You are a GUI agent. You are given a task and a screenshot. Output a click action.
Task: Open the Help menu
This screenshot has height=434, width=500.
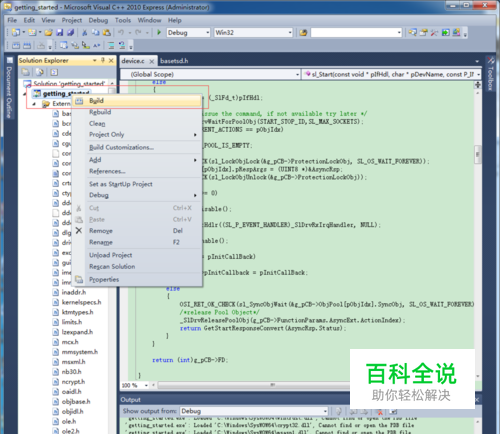click(175, 20)
